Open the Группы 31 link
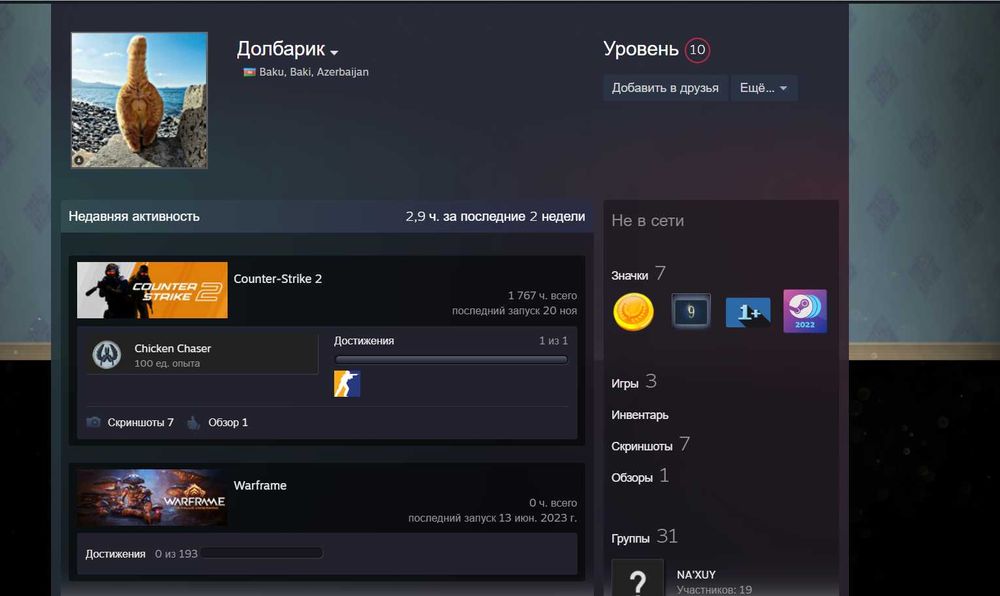The image size is (1000, 596). point(644,537)
